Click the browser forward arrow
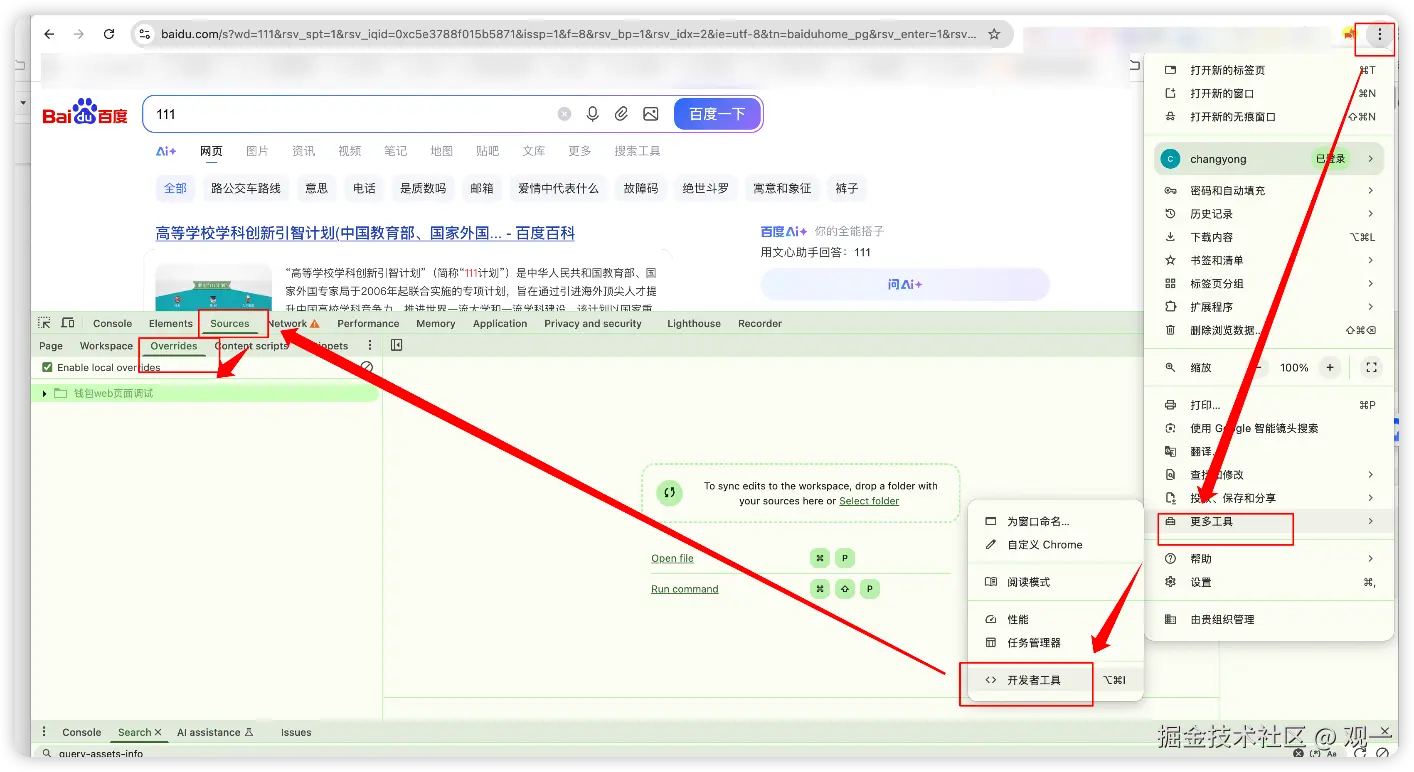The height and width of the screenshot is (772, 1414). tap(79, 34)
